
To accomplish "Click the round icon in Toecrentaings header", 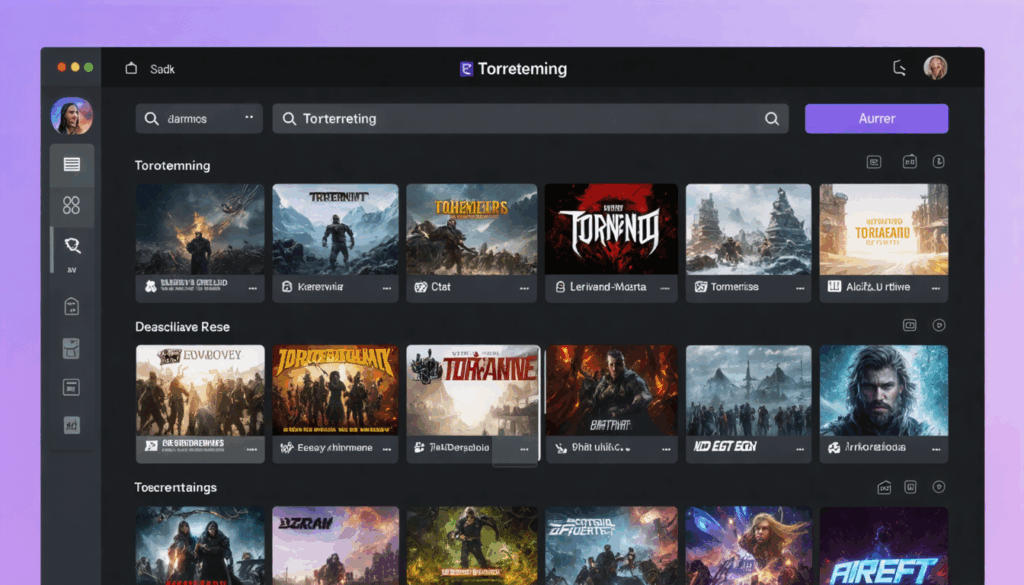I will (x=938, y=487).
